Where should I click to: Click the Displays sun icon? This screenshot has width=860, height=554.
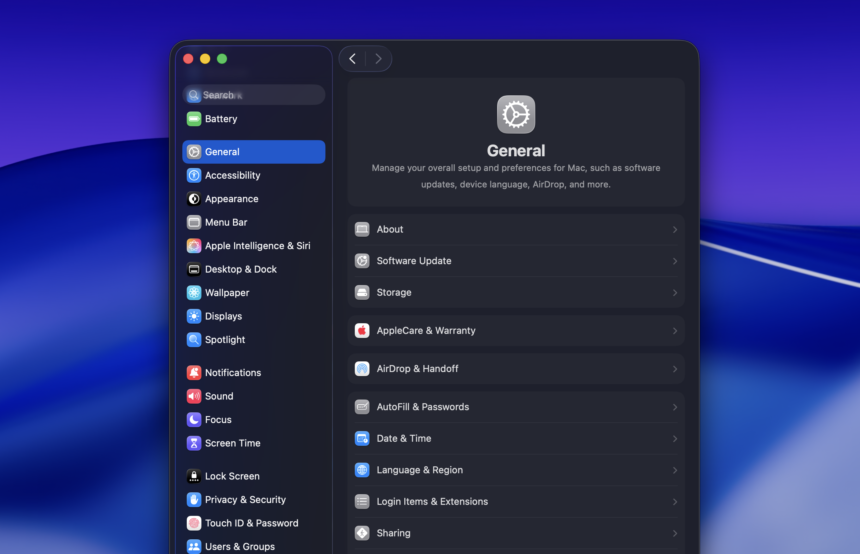194,316
